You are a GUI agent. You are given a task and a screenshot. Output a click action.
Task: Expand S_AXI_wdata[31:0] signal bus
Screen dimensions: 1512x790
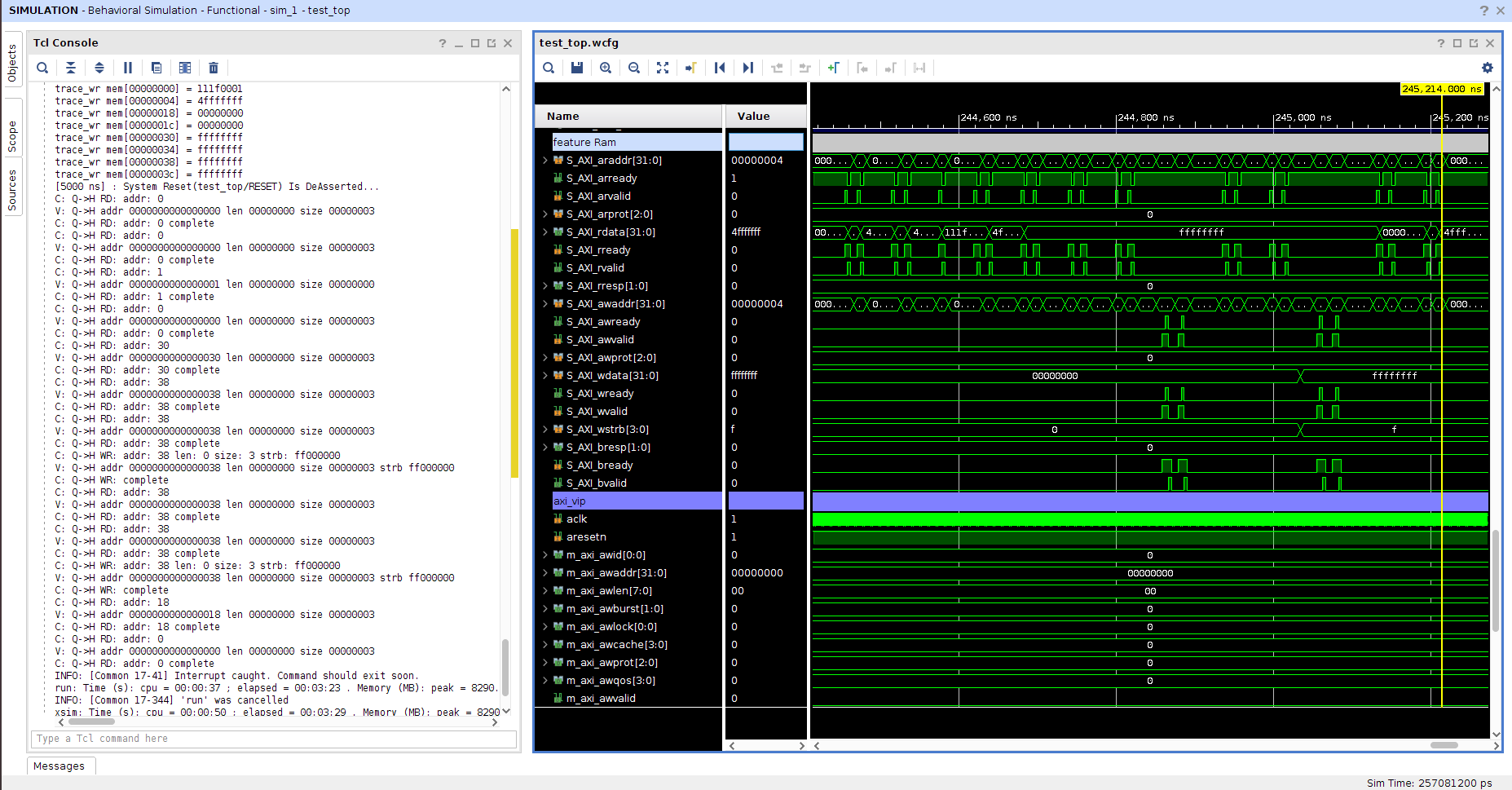[545, 376]
